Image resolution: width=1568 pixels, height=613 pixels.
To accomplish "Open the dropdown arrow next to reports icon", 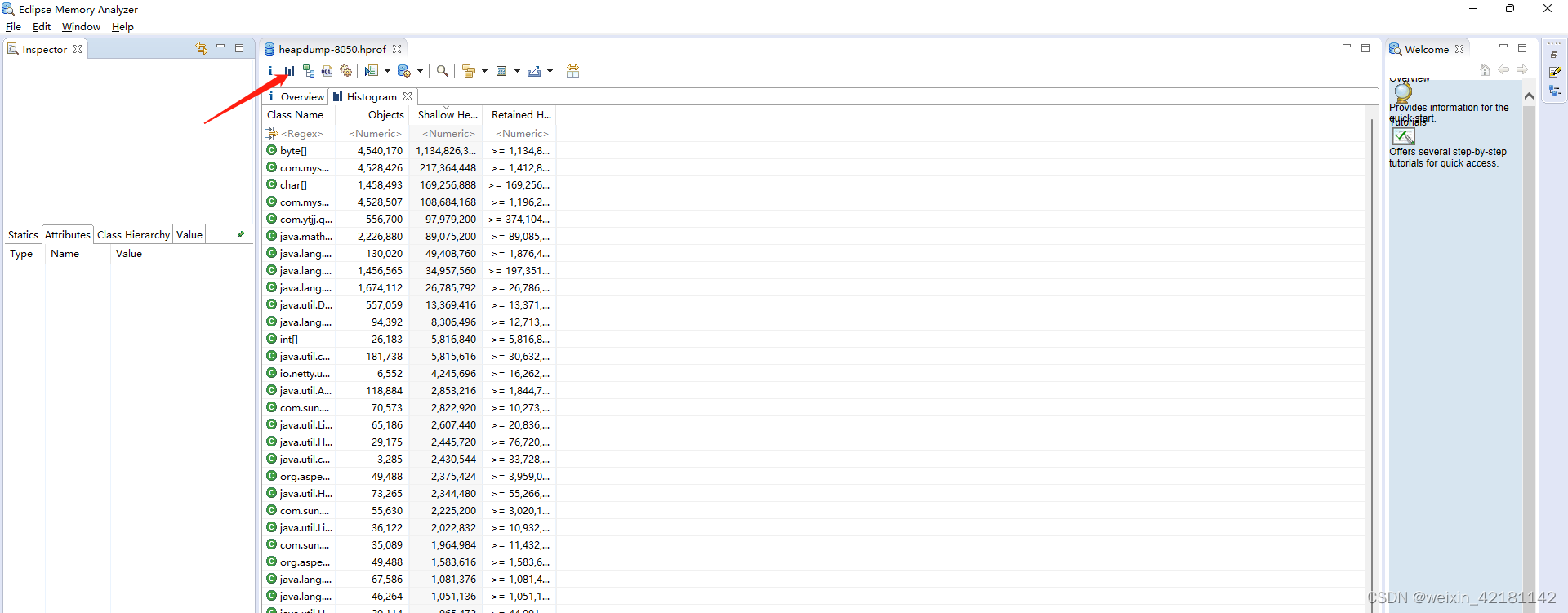I will click(x=387, y=71).
